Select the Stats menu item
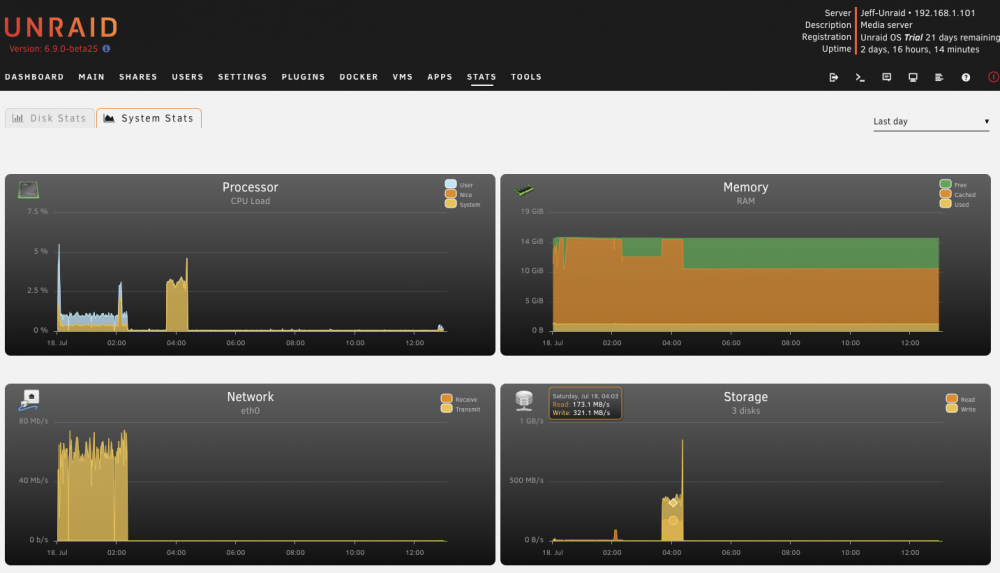 click(482, 77)
